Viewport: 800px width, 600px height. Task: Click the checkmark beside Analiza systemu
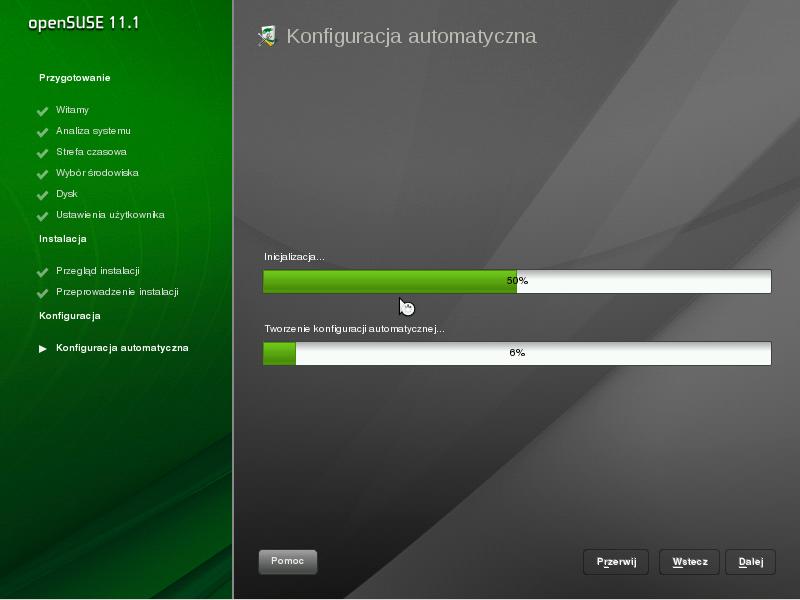tap(43, 132)
